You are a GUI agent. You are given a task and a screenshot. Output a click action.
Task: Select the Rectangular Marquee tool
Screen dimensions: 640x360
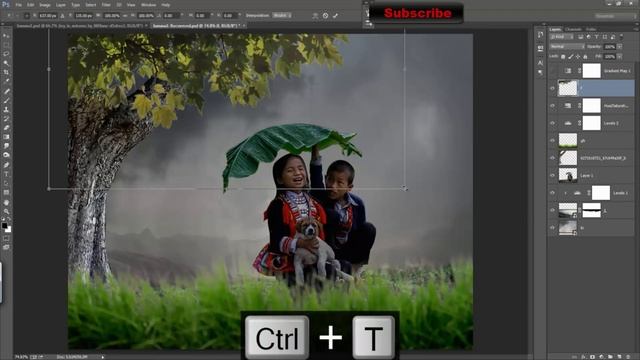[x=6, y=45]
